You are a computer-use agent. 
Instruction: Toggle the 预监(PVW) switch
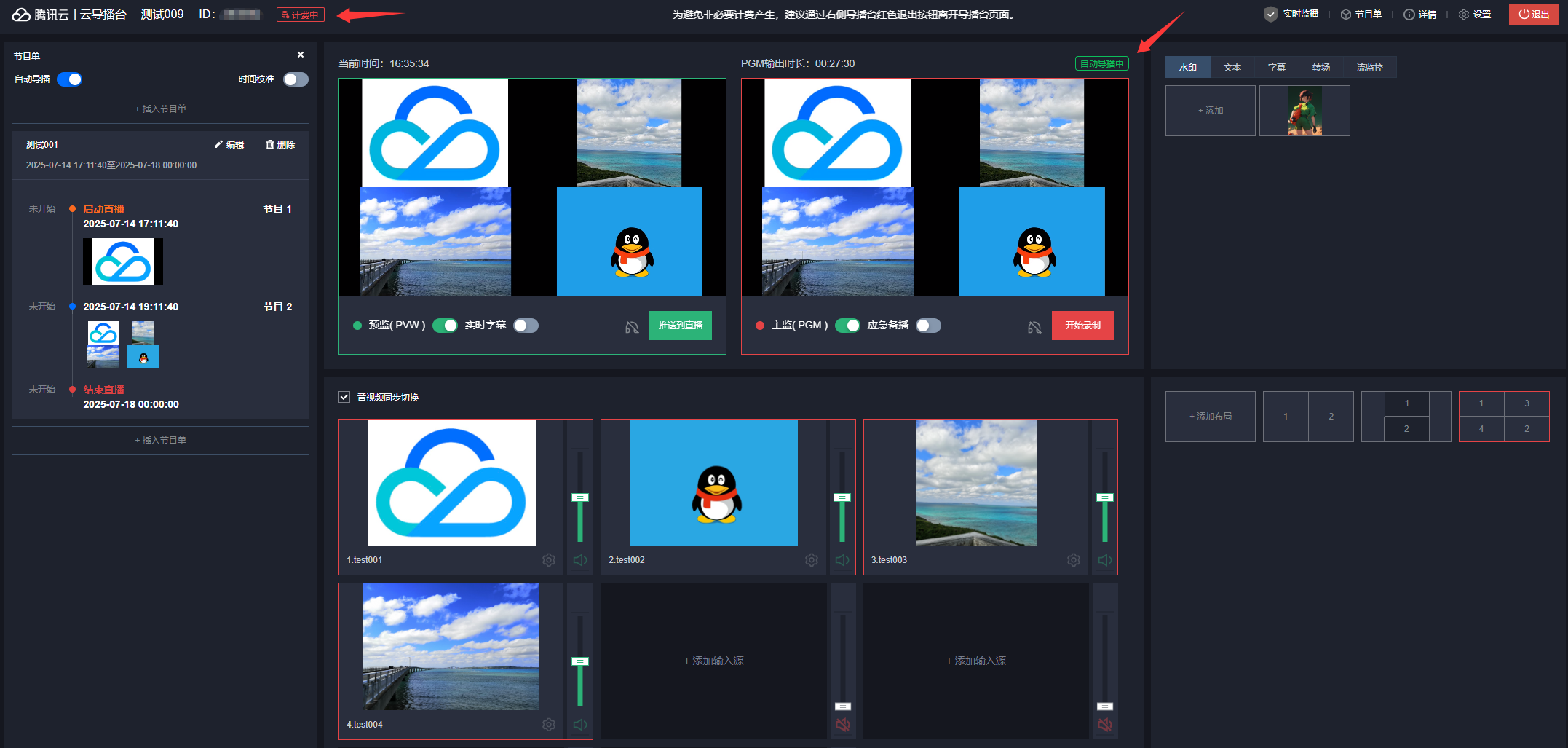(x=445, y=326)
